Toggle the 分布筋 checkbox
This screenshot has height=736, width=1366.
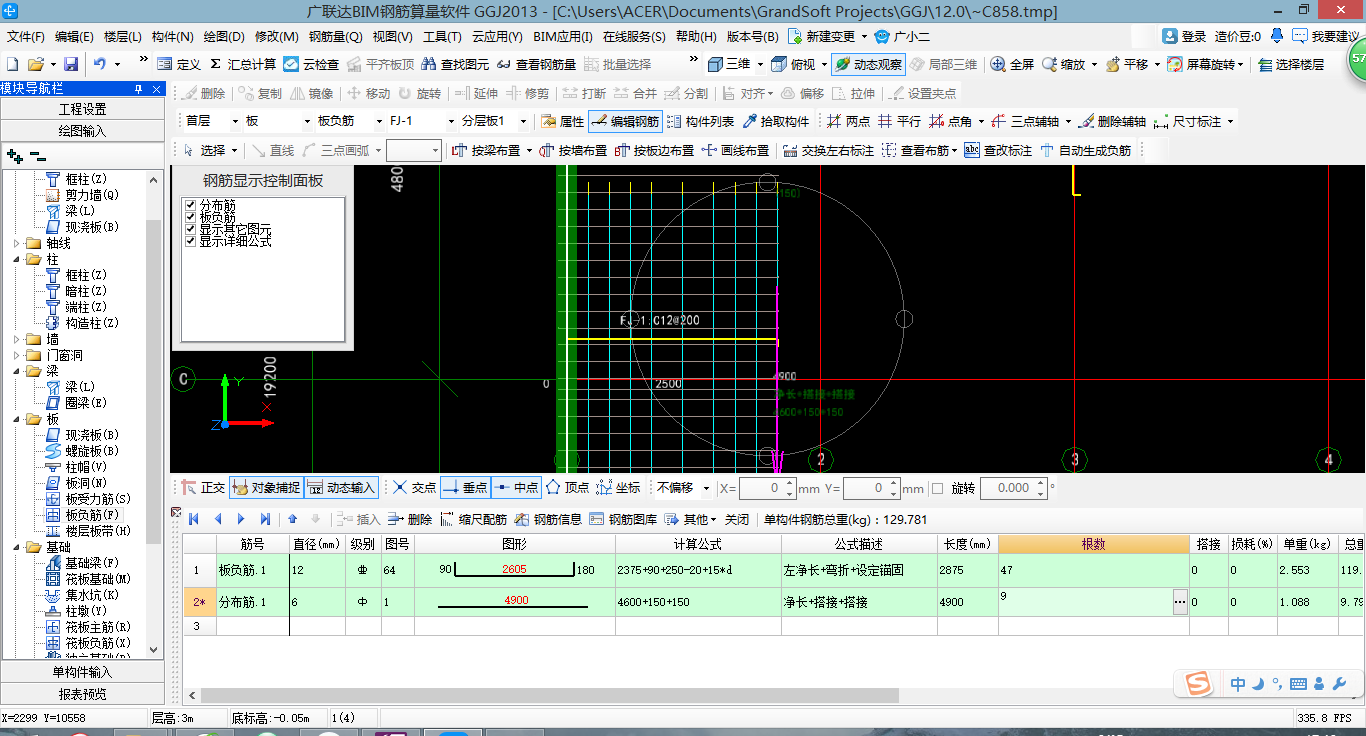(x=190, y=205)
